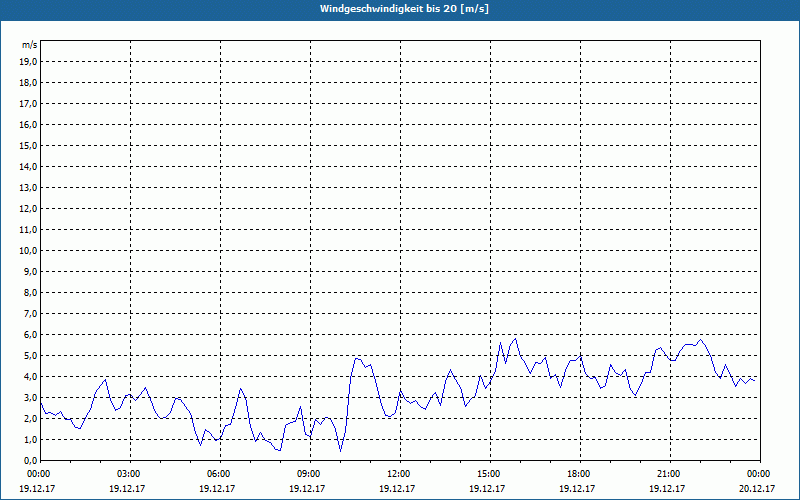800x500 pixels.
Task: Click the 12,0 y-axis label
Action: (x=29, y=209)
